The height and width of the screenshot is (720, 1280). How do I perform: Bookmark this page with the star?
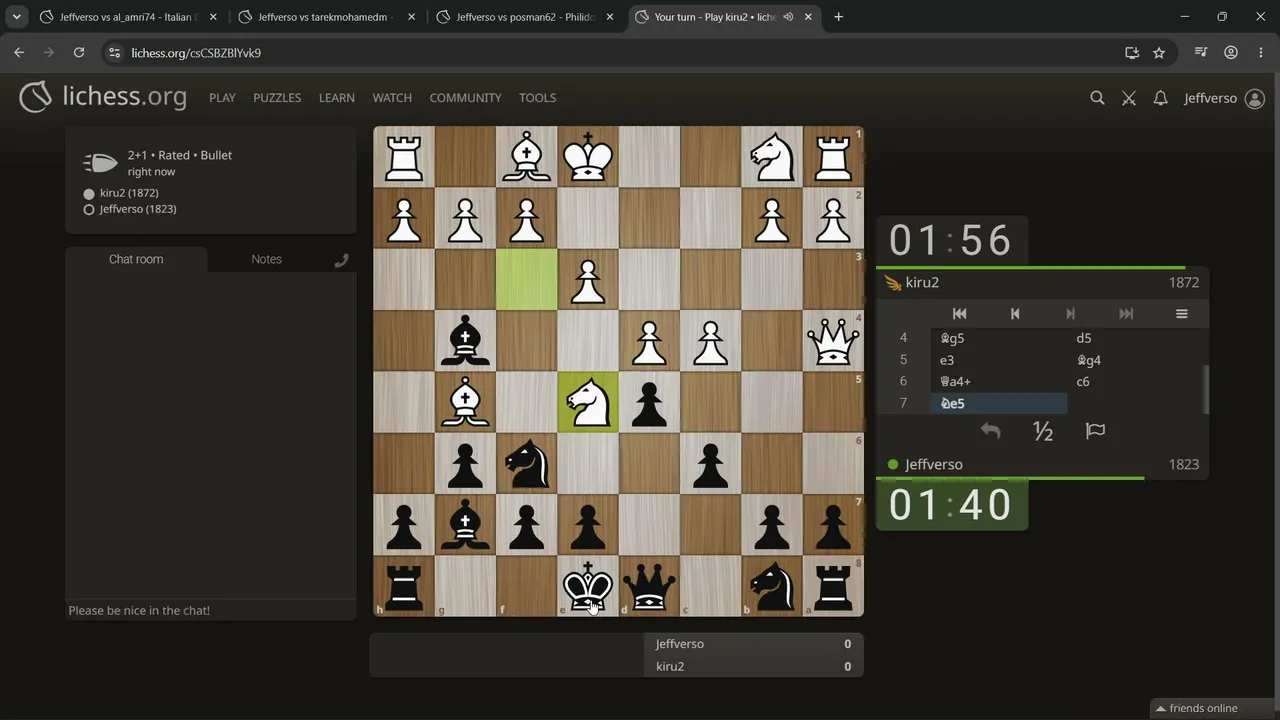[1159, 53]
